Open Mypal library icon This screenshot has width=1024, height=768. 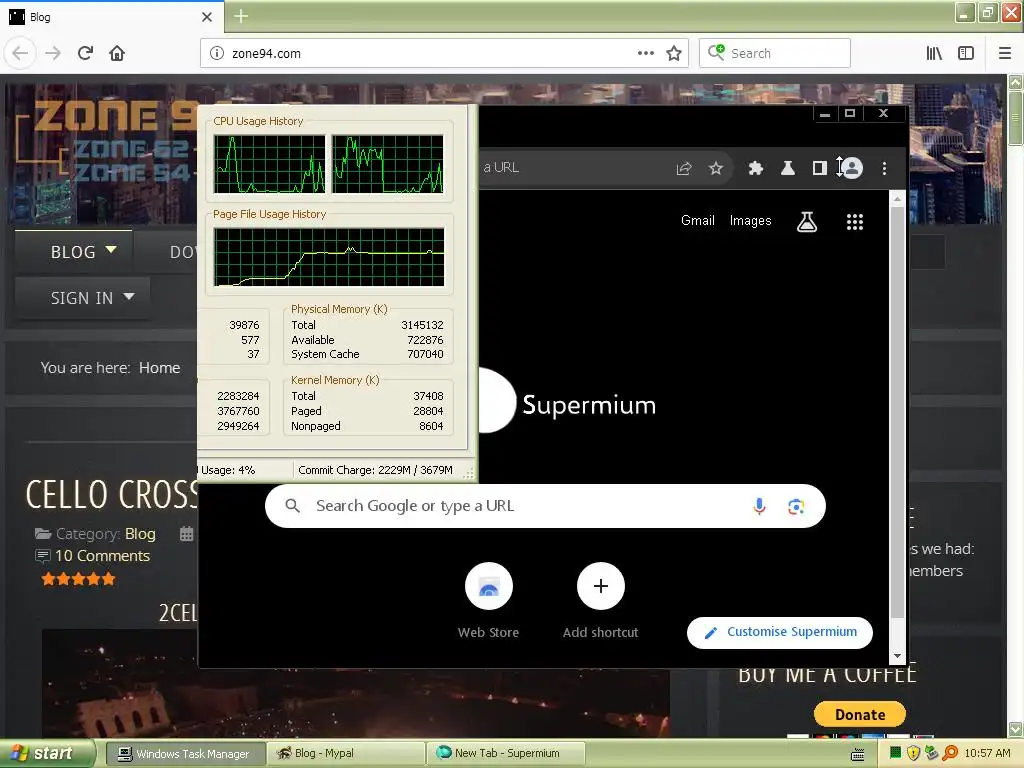point(934,53)
